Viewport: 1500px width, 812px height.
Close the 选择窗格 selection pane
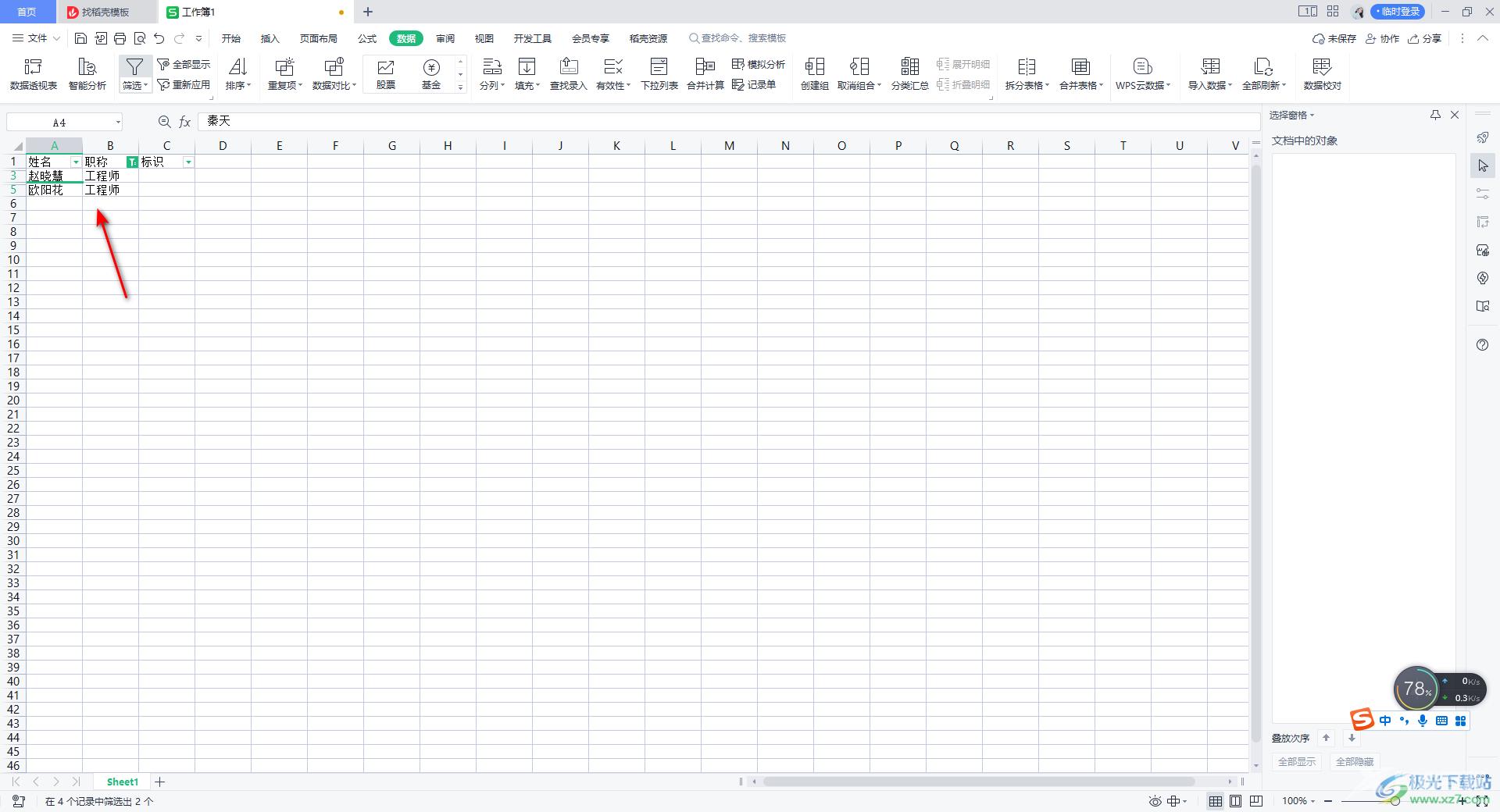(1455, 115)
